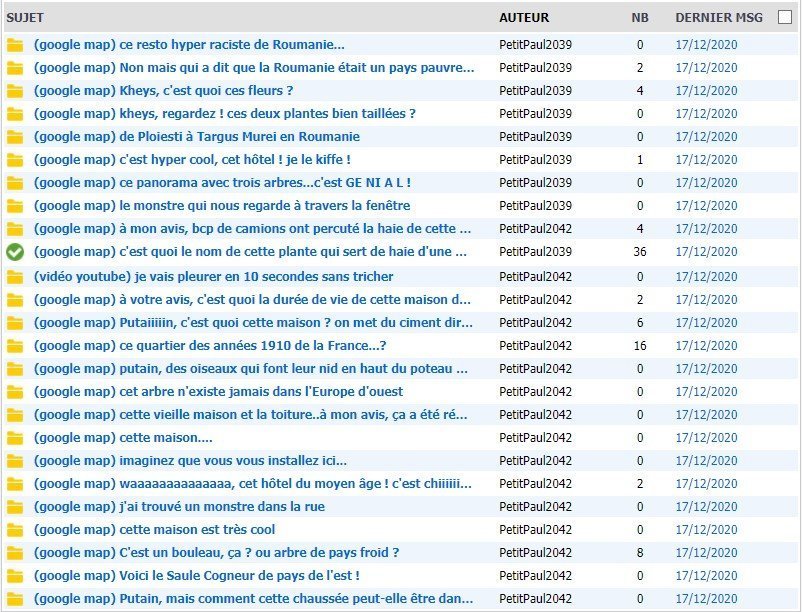This screenshot has width=802, height=612.
Task: Click folder icon beside 'le monstre qui nous regarde' topic
Action: pos(15,206)
